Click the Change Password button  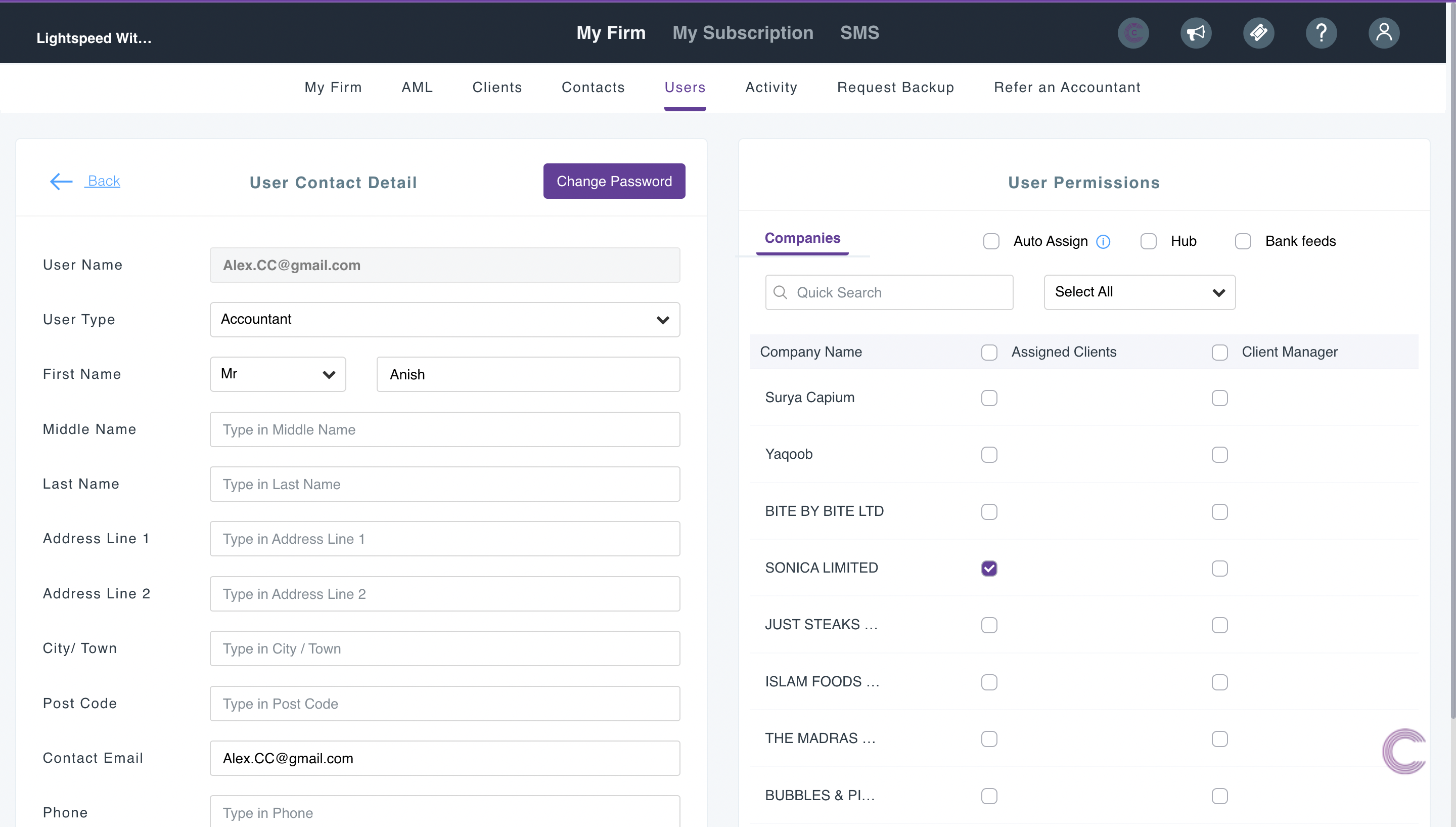tap(614, 181)
